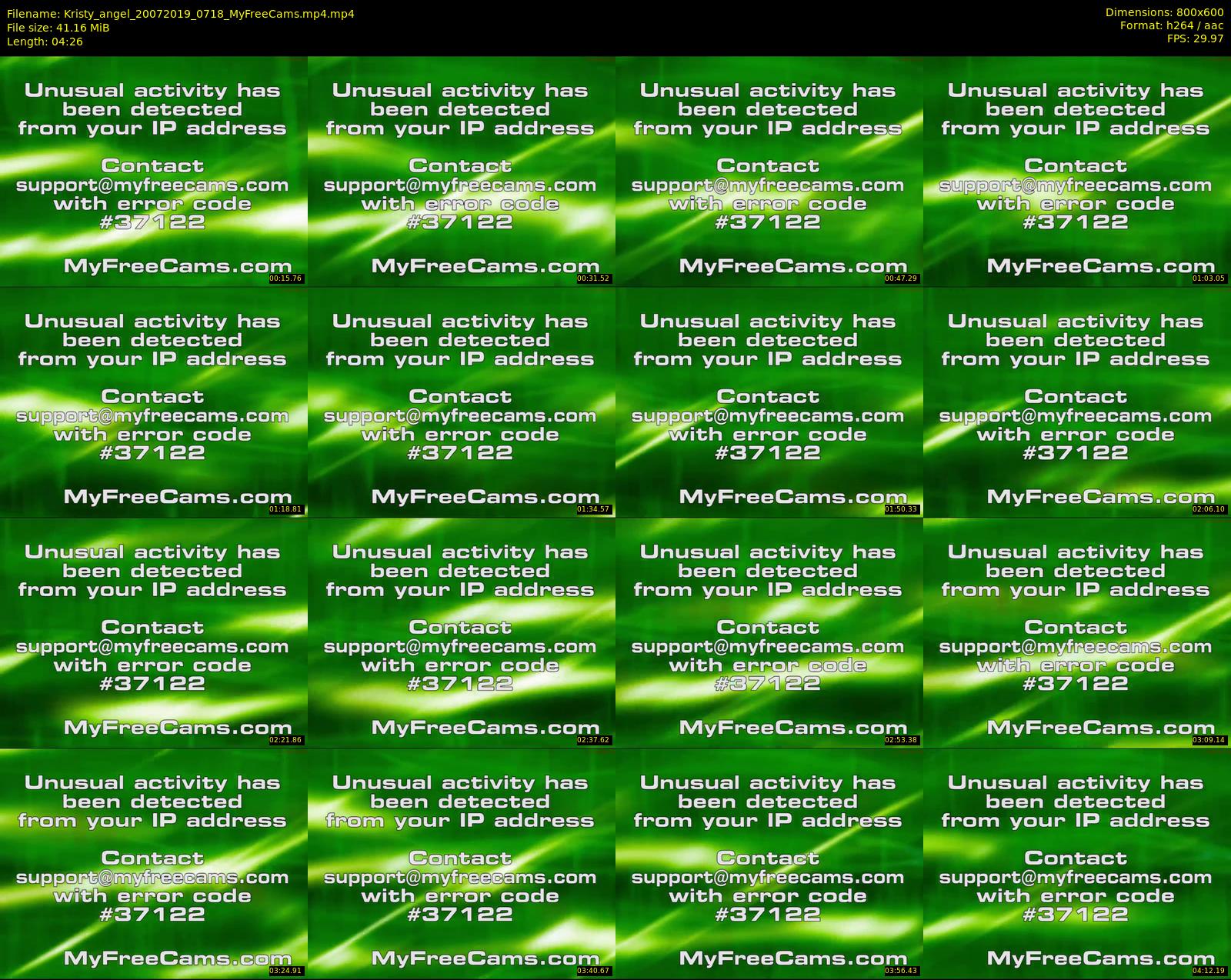Select the 'File size: 41.16 MiB' text

pyautogui.click(x=58, y=28)
